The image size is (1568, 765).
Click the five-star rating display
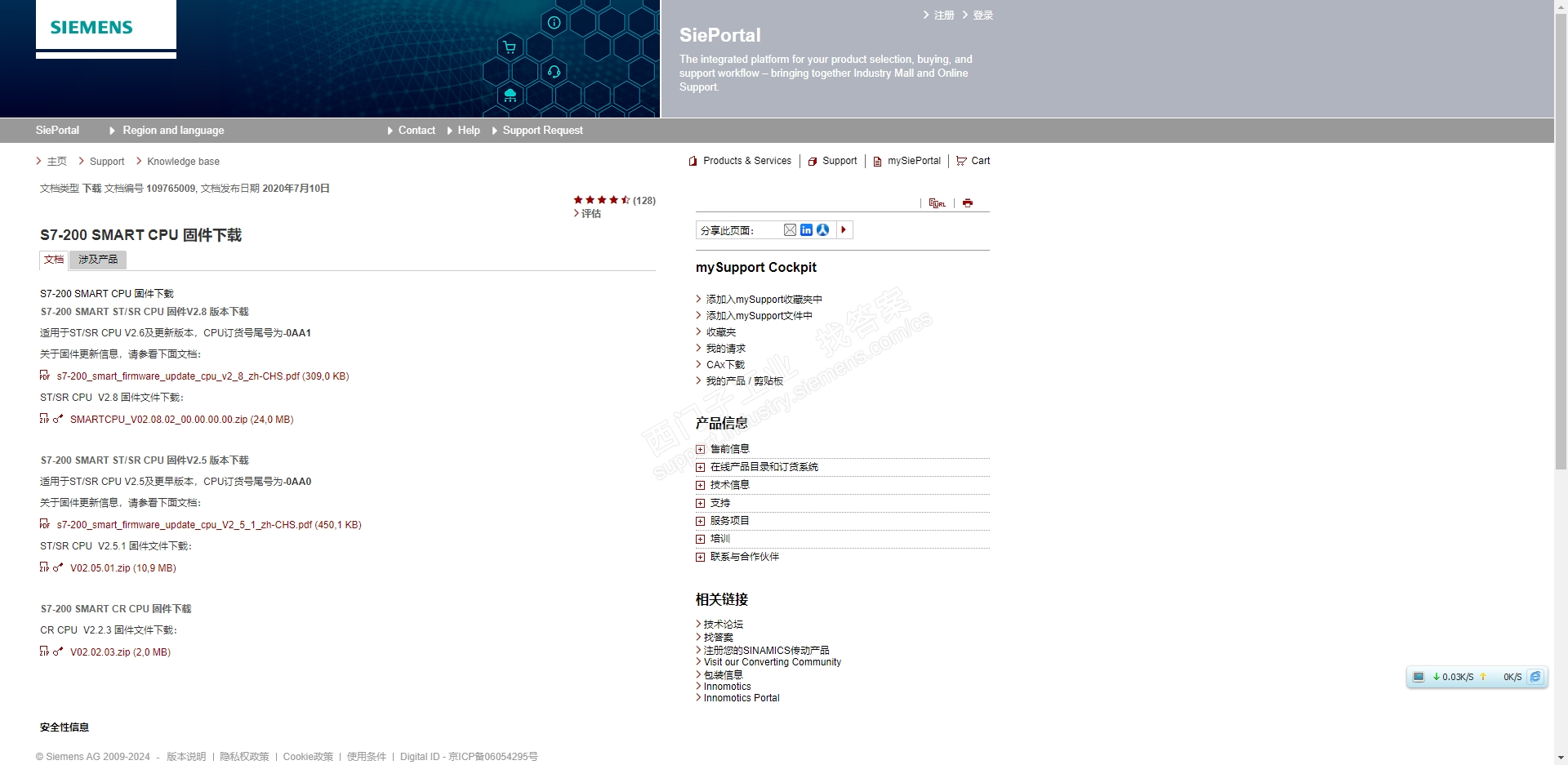602,200
